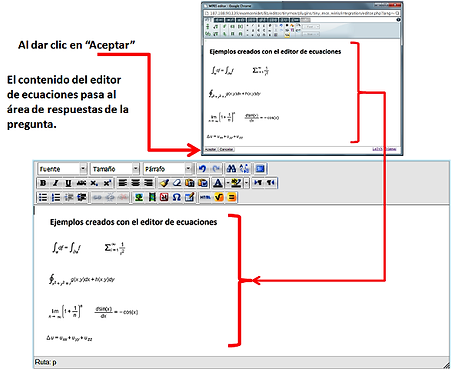The height and width of the screenshot is (369, 451).
Task: Apply superscript formatting
Action: tap(107, 183)
